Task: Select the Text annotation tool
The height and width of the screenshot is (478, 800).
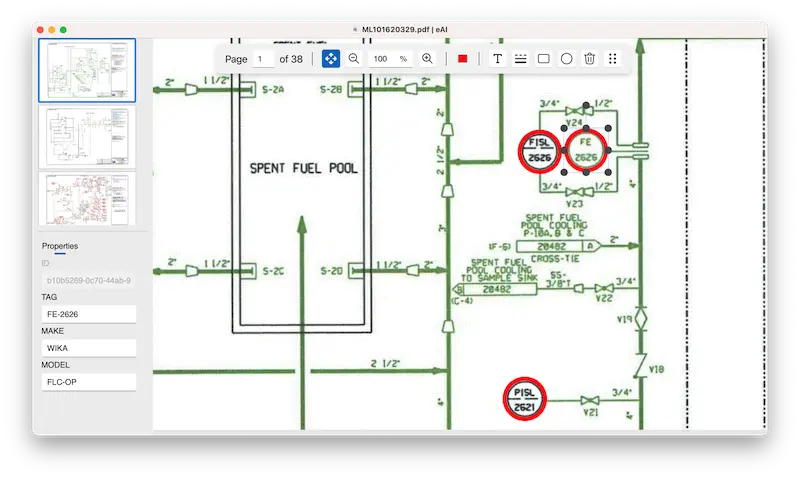Action: 497,59
